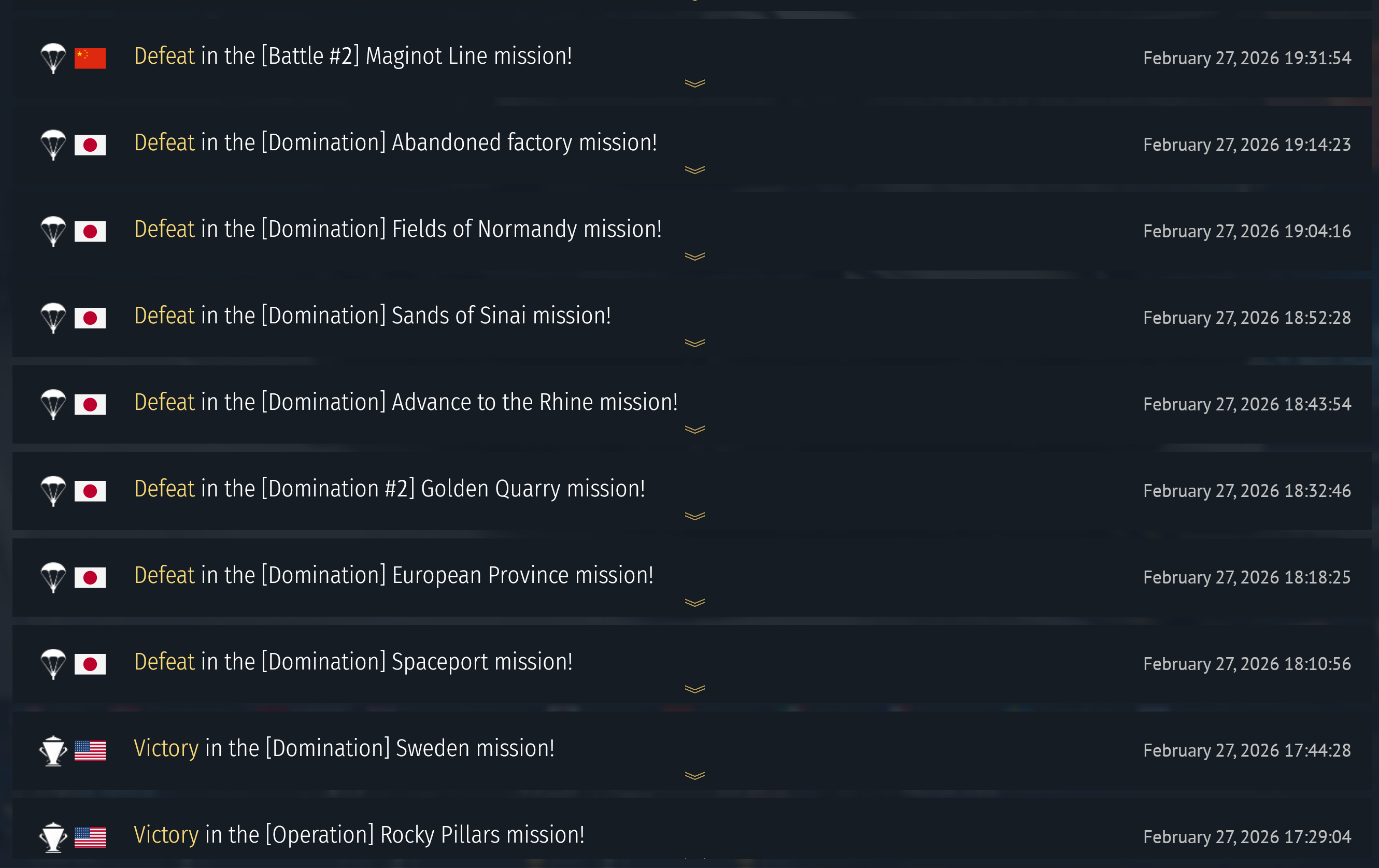
Task: Expand the Maginot Line battle details chevron
Action: [x=694, y=83]
